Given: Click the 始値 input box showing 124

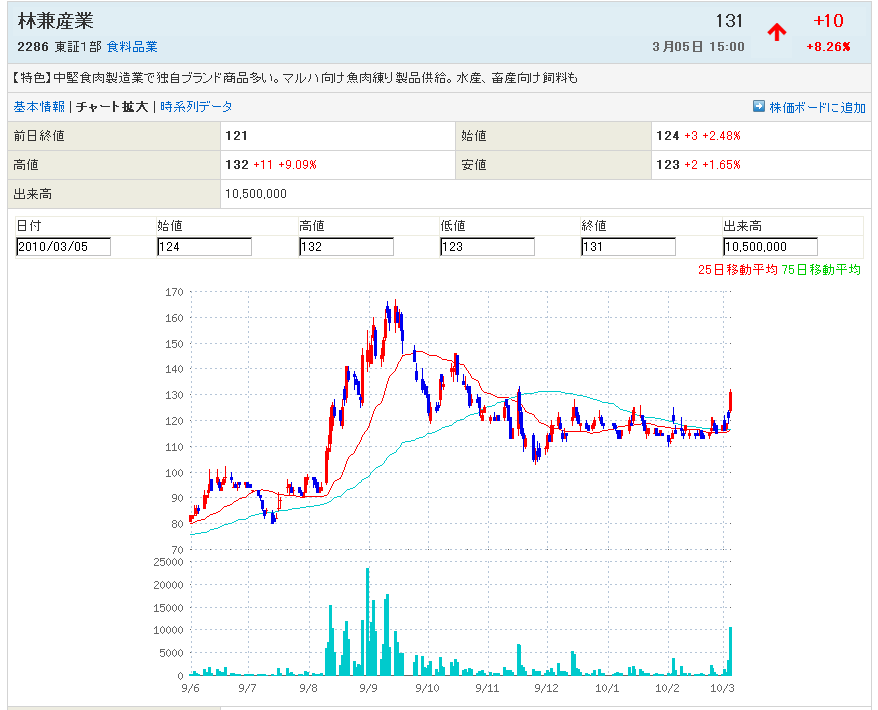Looking at the screenshot, I should pyautogui.click(x=204, y=247).
